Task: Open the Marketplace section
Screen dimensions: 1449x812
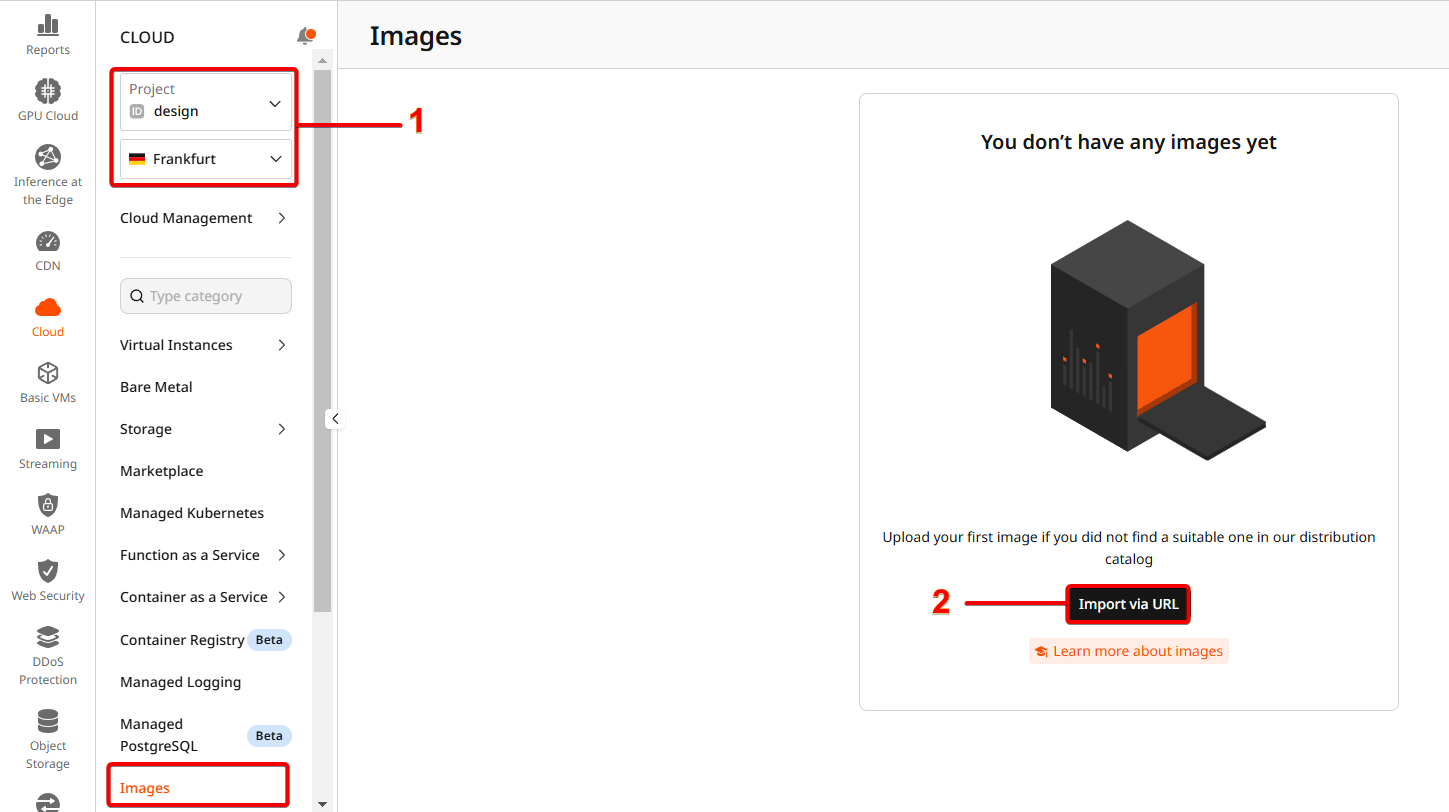Action: click(161, 470)
